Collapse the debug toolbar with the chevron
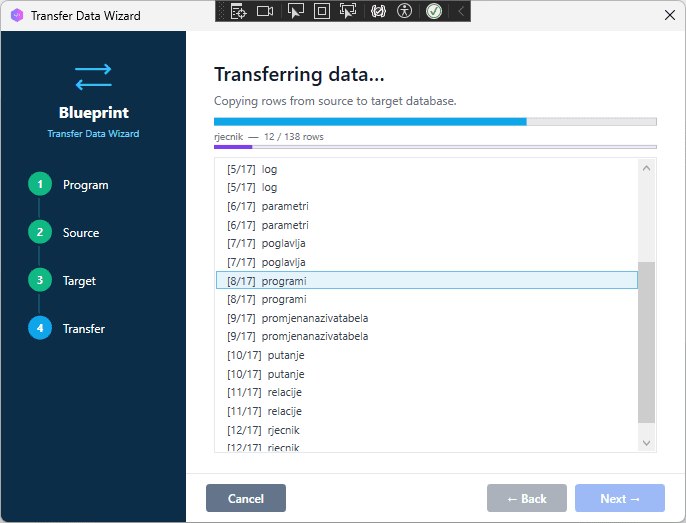 (461, 11)
